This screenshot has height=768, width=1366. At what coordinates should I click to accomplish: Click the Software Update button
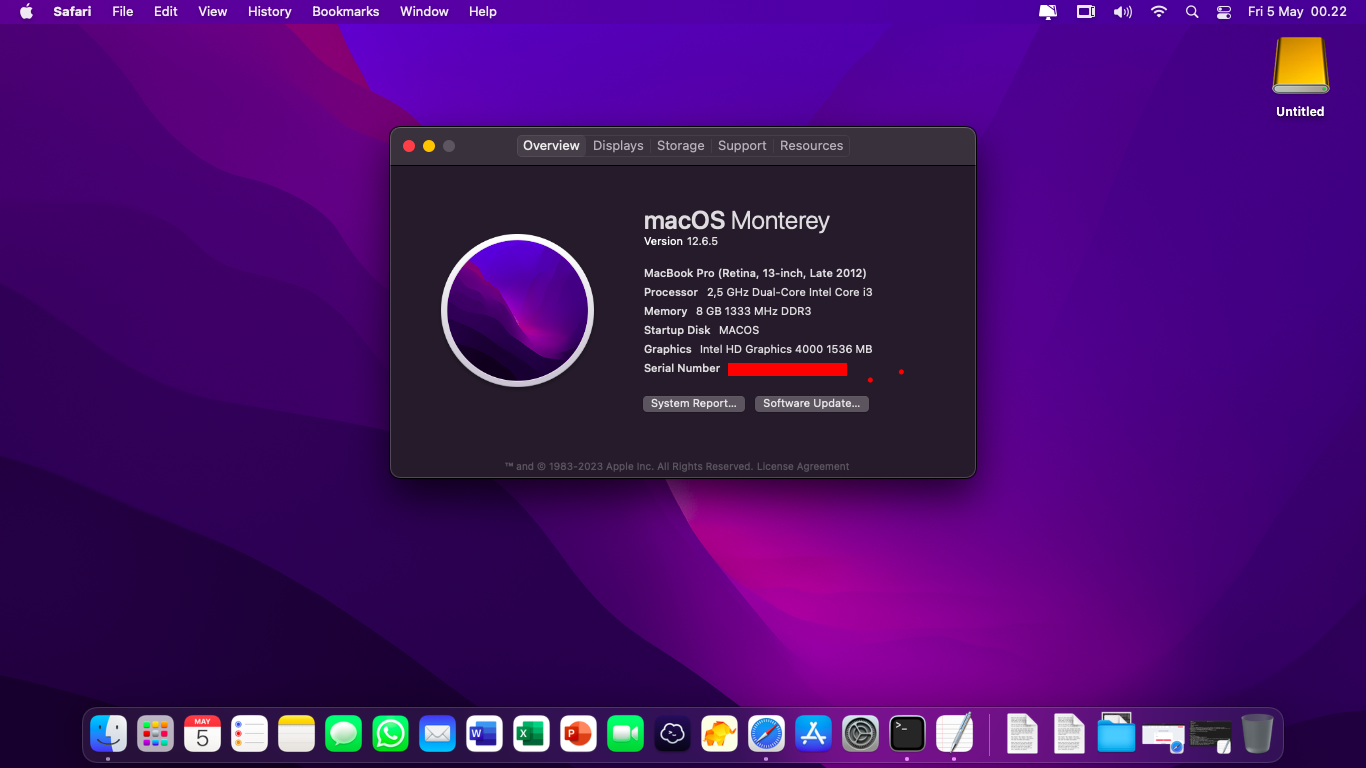pos(812,404)
